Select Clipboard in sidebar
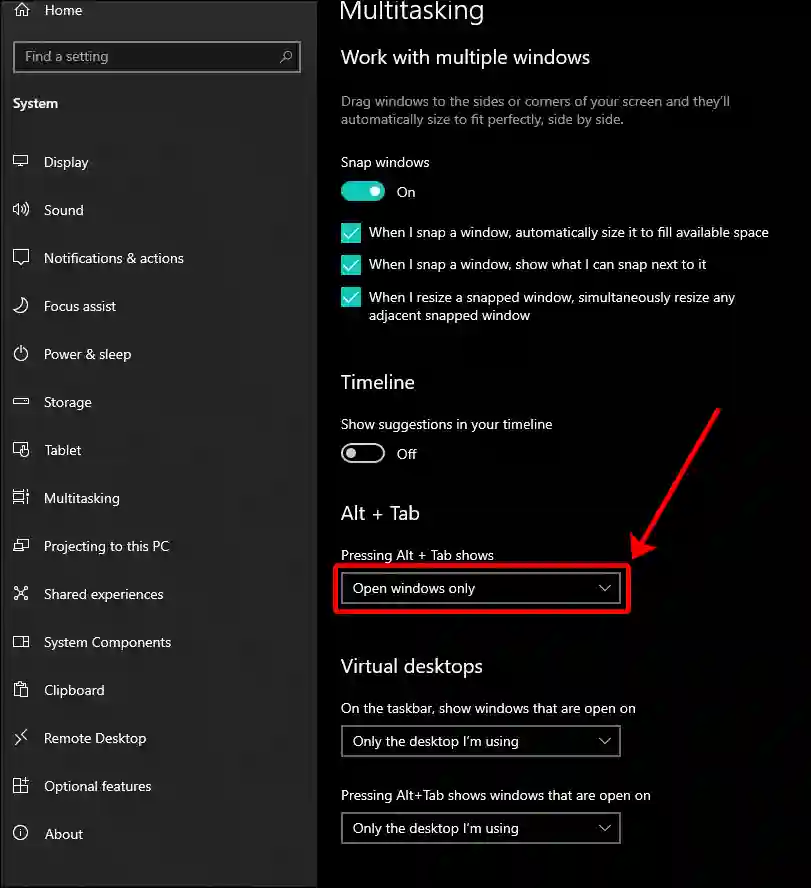The height and width of the screenshot is (888, 811). coord(74,690)
